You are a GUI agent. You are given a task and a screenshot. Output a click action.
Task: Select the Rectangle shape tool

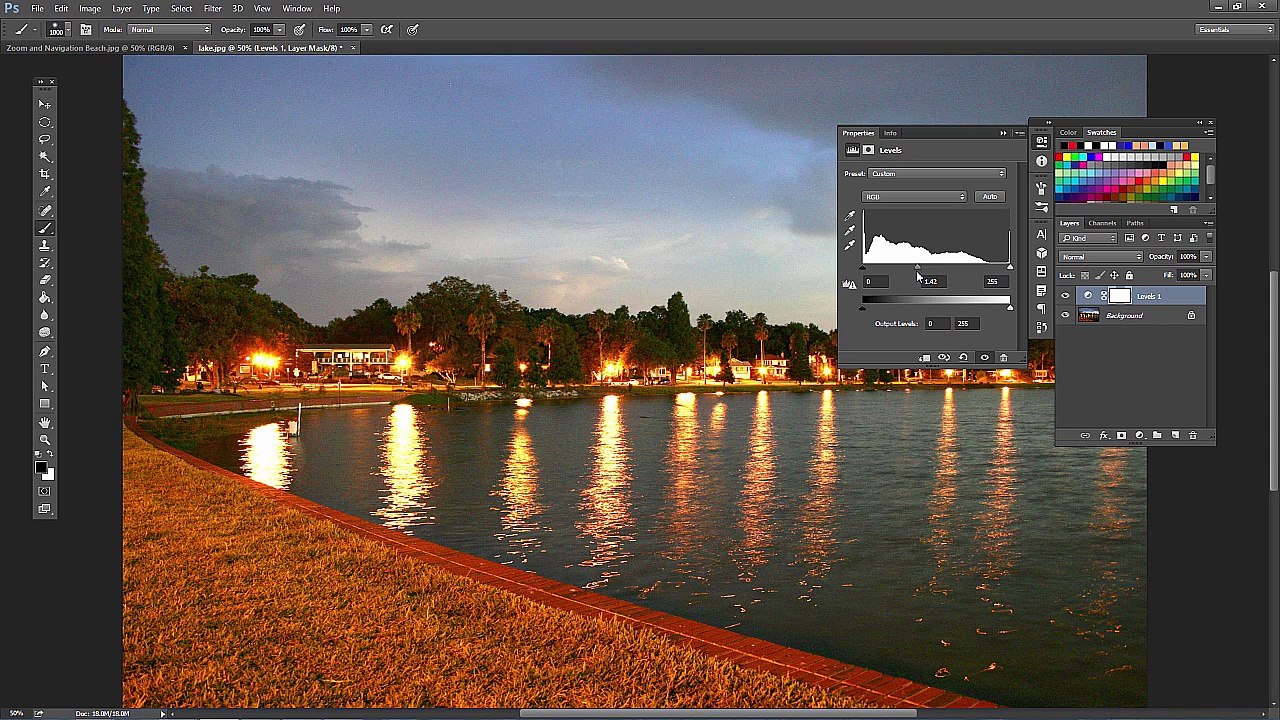[45, 404]
